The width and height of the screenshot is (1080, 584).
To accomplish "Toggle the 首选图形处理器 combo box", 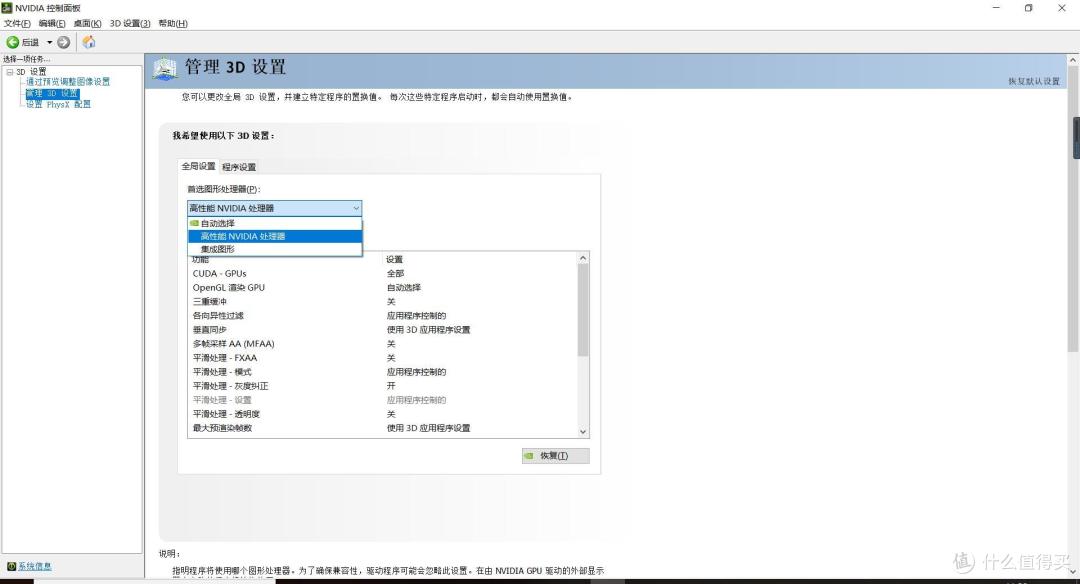I will pos(274,208).
